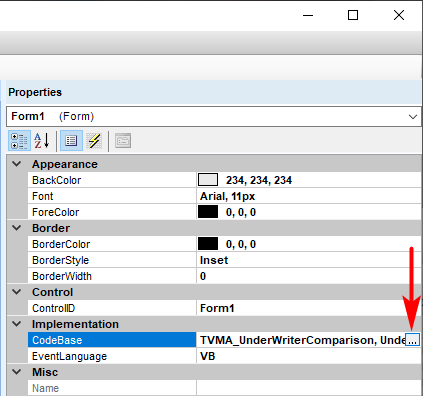Maximize the window

(x=353, y=15)
